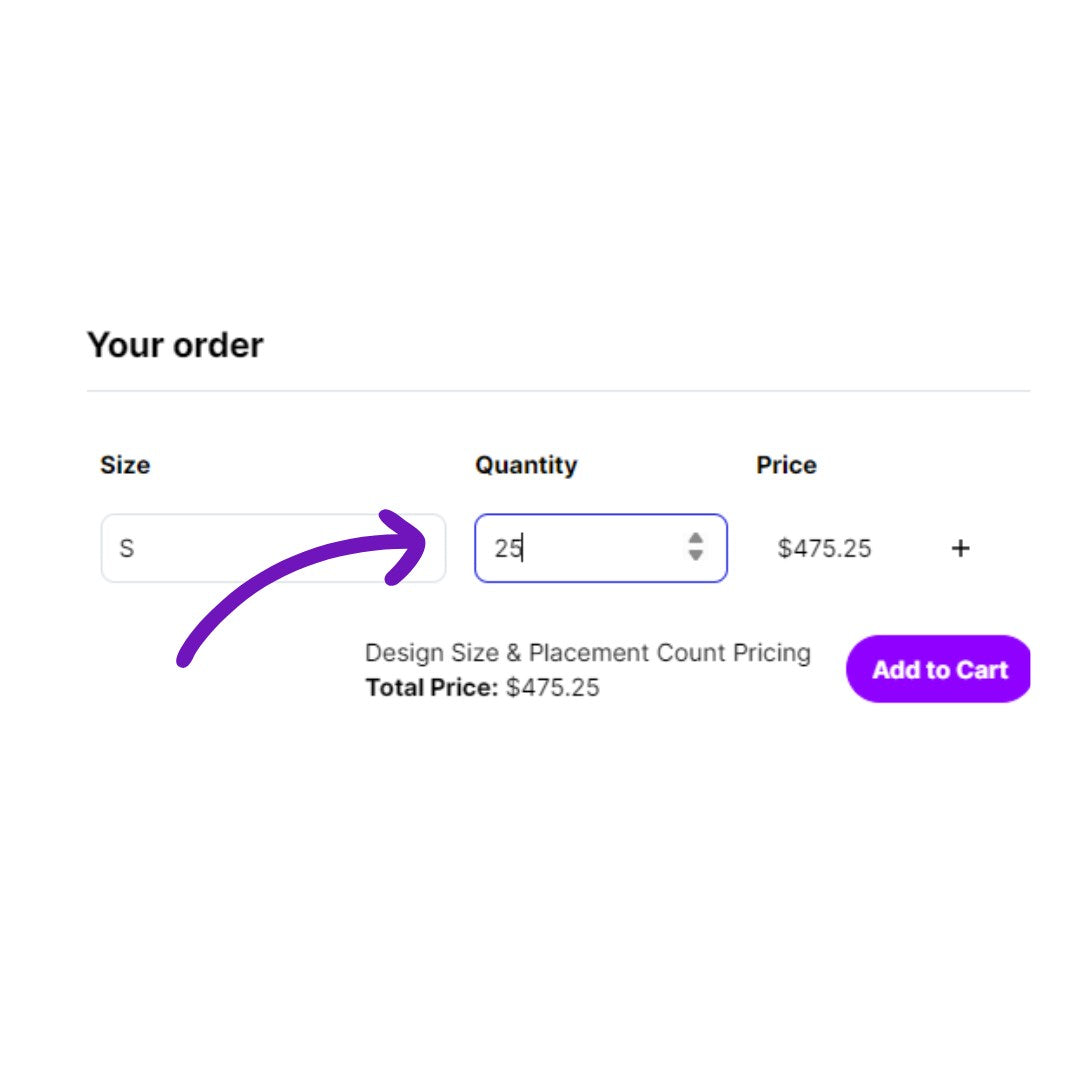Place cursor after the 25 in Quantity

523,548
